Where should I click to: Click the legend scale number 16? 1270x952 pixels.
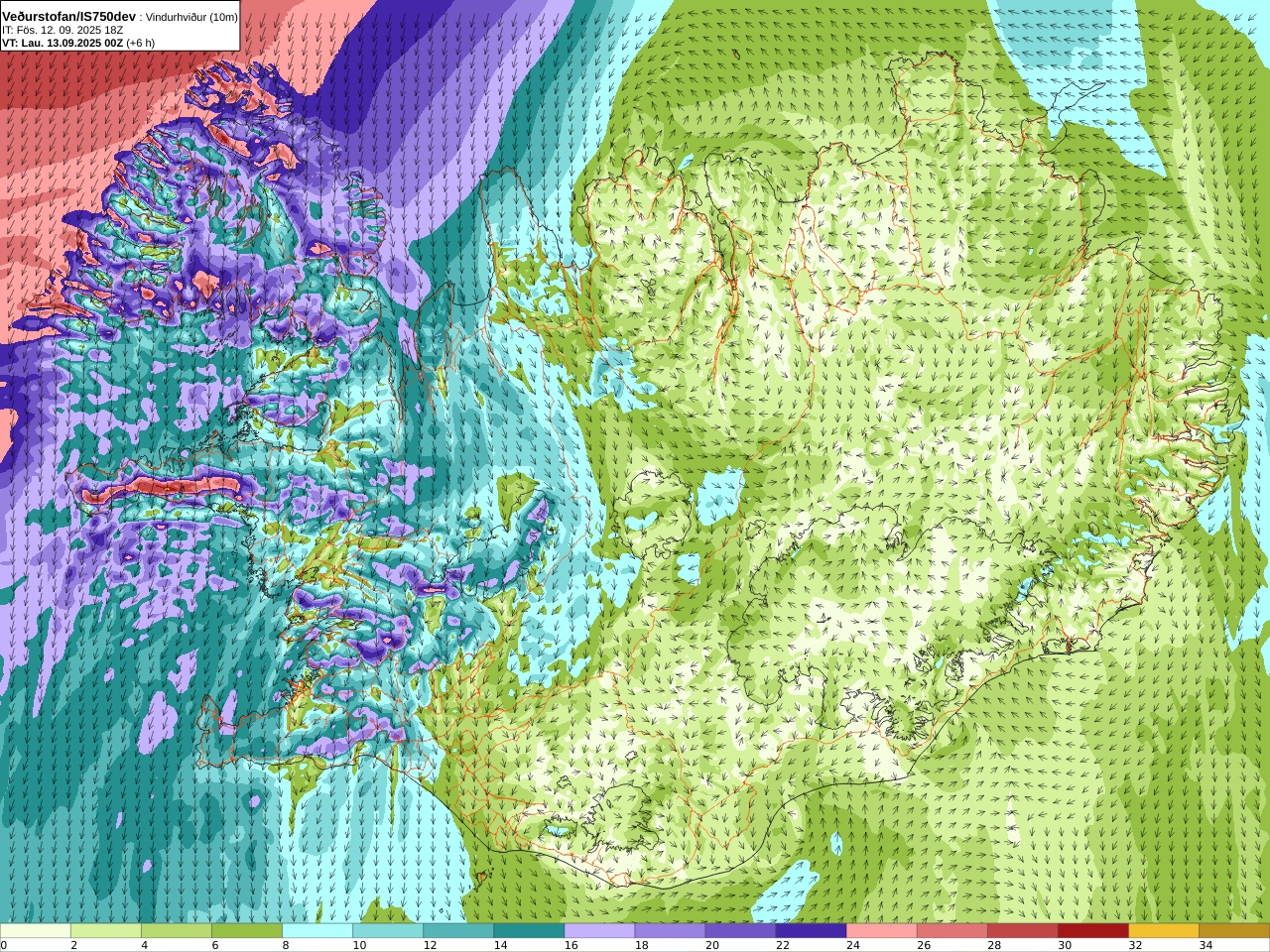[x=571, y=945]
